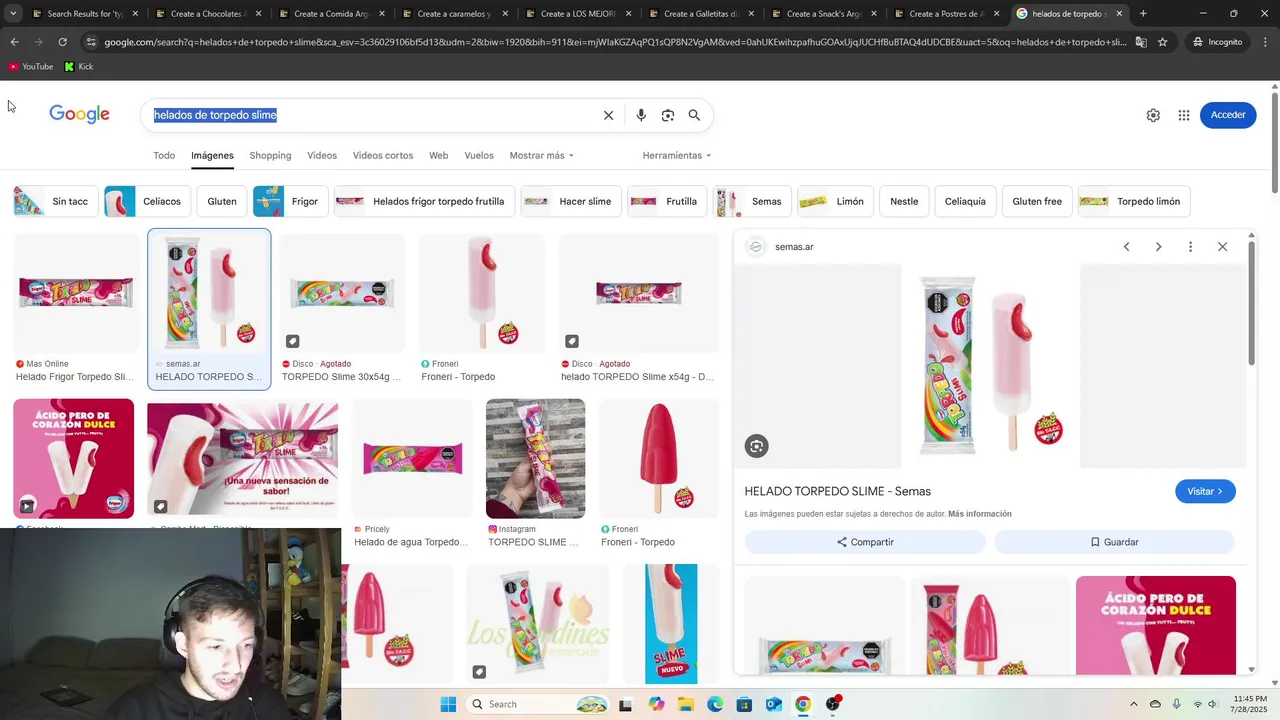Open Windows Start menu

(x=448, y=704)
